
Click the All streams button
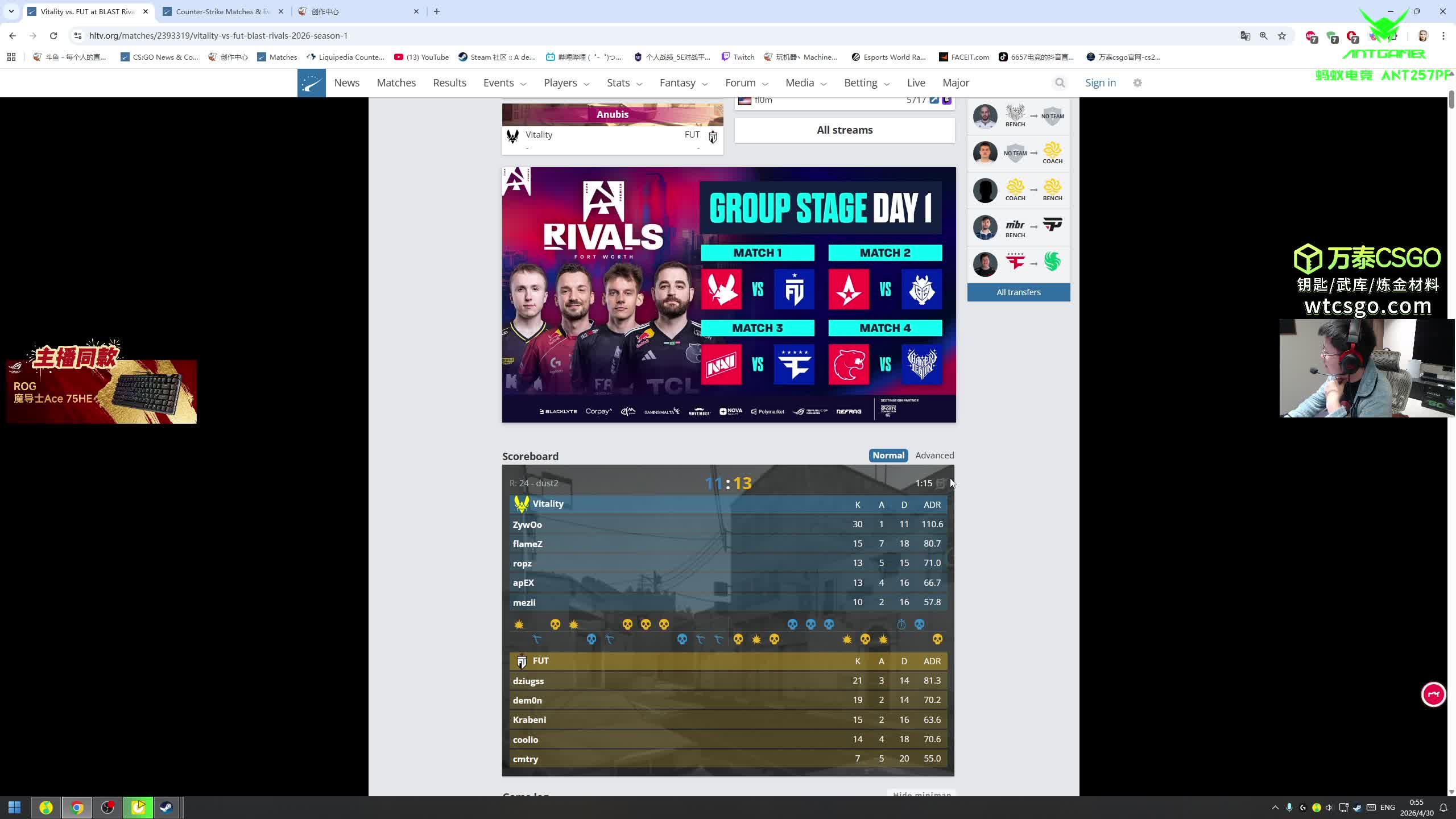844,130
